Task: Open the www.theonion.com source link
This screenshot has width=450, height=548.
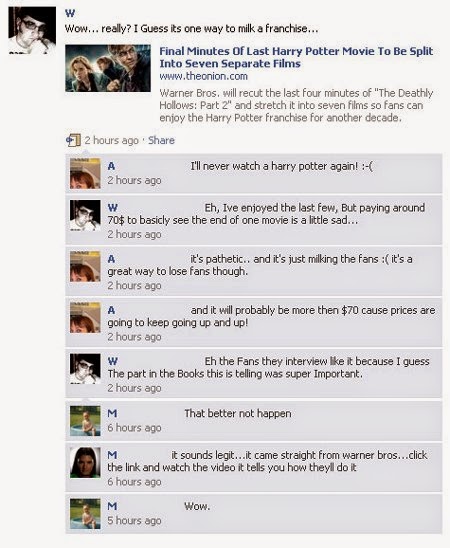Action: (203, 76)
